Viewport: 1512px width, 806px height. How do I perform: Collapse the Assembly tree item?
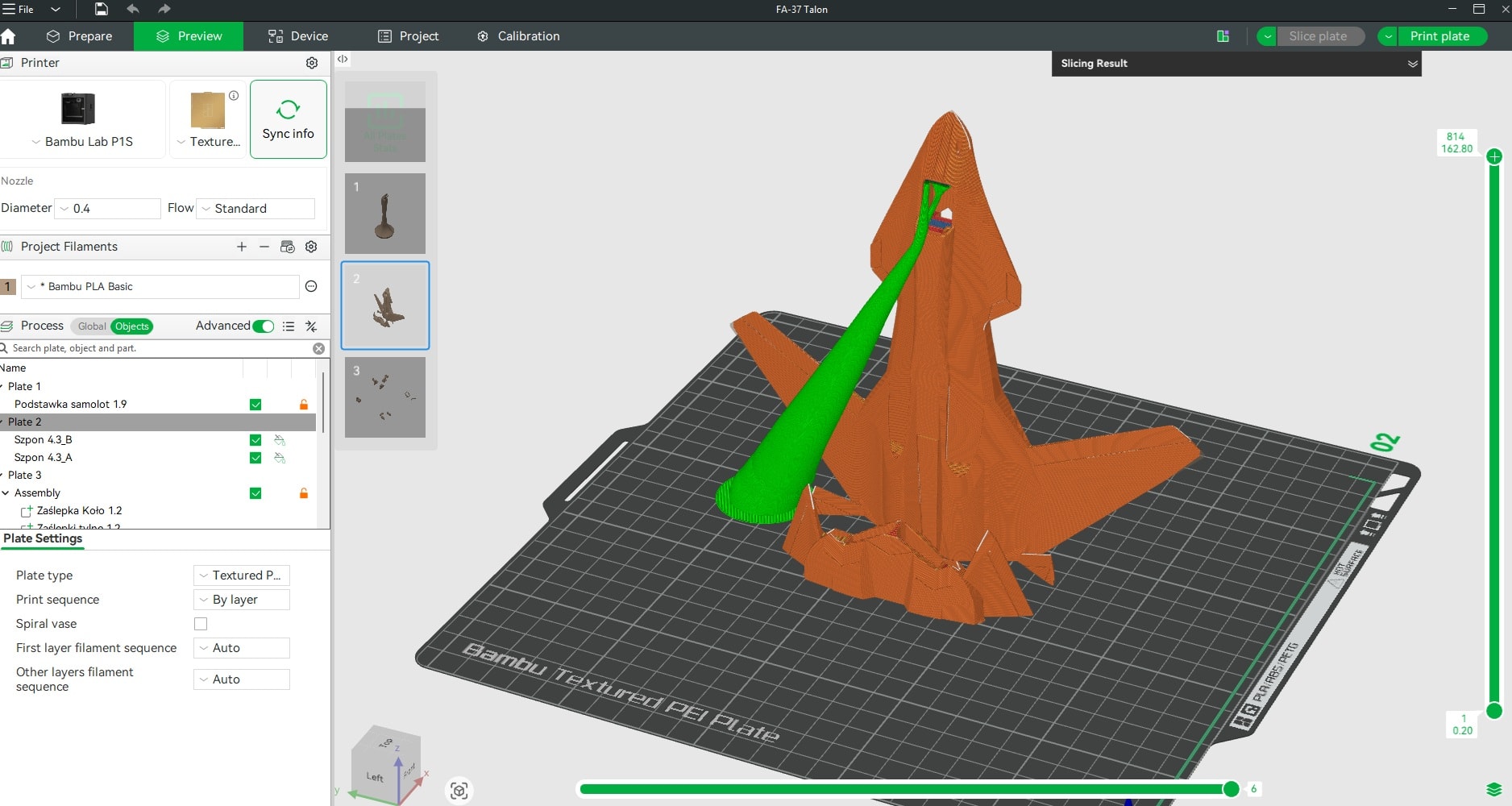pyautogui.click(x=7, y=492)
